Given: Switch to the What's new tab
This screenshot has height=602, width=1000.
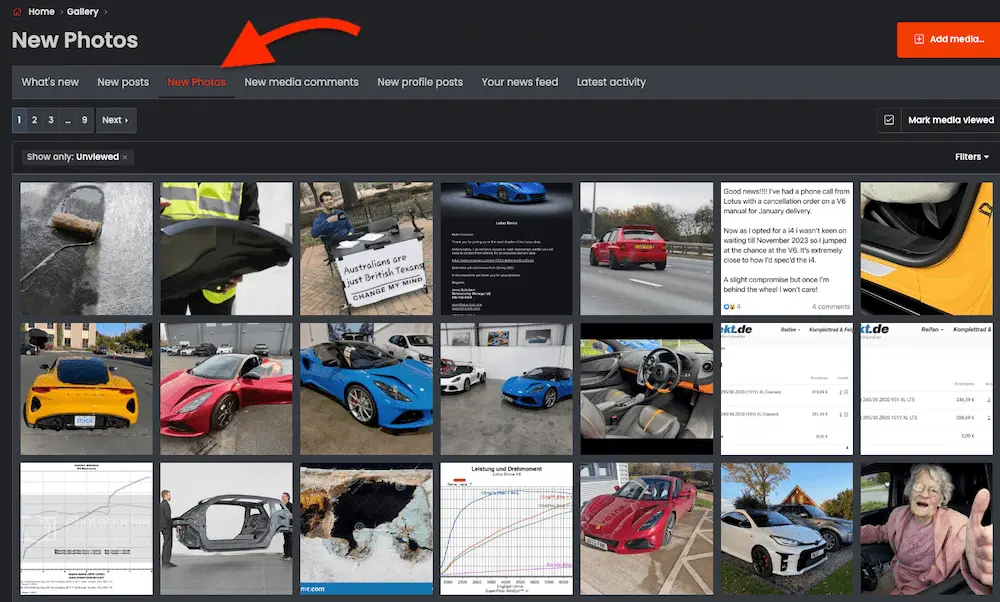Looking at the screenshot, I should (x=50, y=82).
